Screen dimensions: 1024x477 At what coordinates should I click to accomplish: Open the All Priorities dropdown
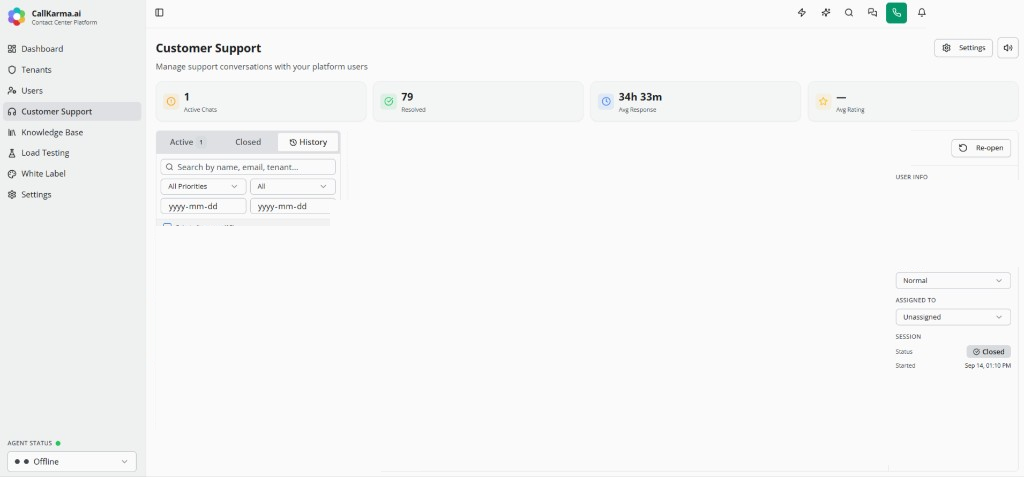[x=203, y=186]
